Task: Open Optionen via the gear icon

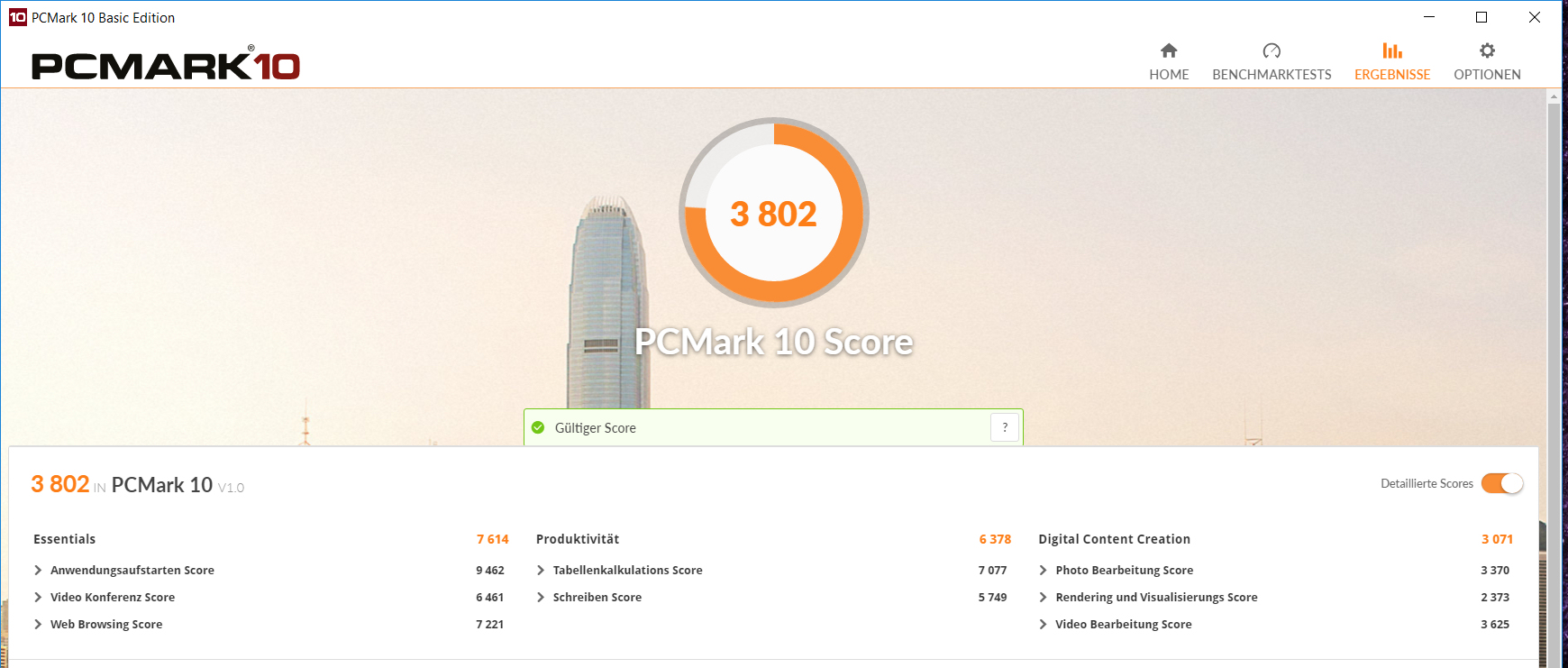Action: click(x=1487, y=51)
